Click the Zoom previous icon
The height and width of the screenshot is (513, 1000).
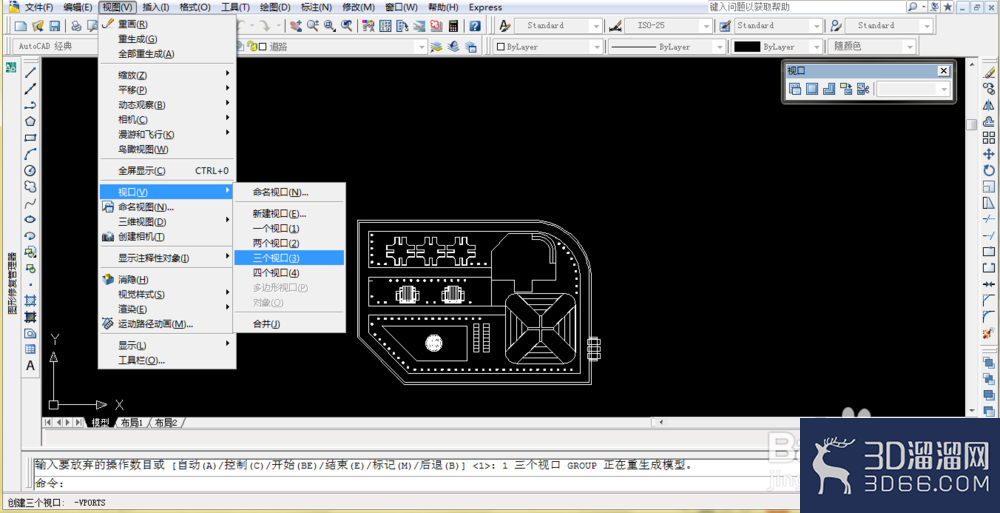point(346,26)
